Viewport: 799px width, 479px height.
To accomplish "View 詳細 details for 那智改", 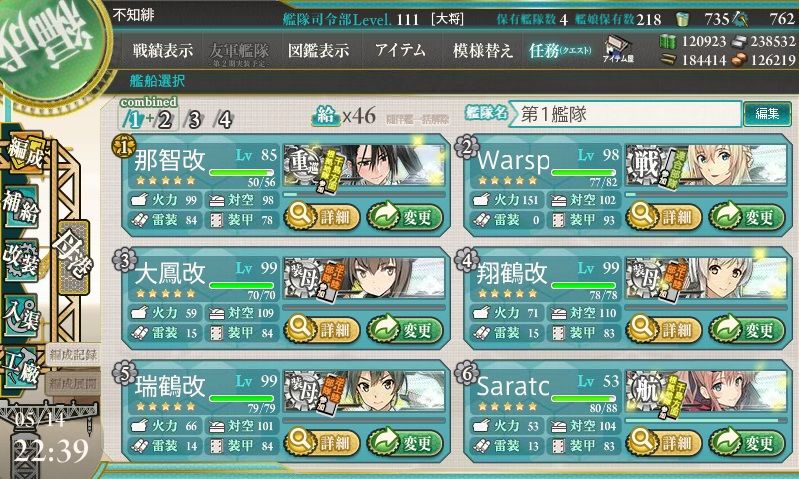I will pos(322,217).
